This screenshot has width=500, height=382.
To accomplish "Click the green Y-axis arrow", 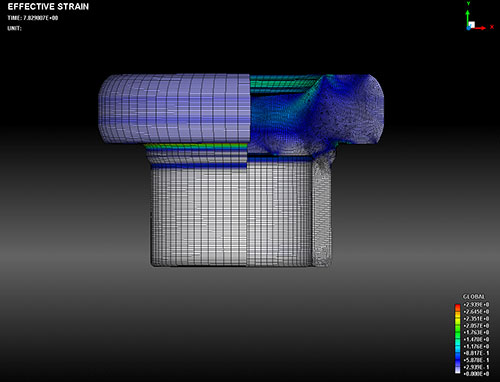I will [x=468, y=18].
